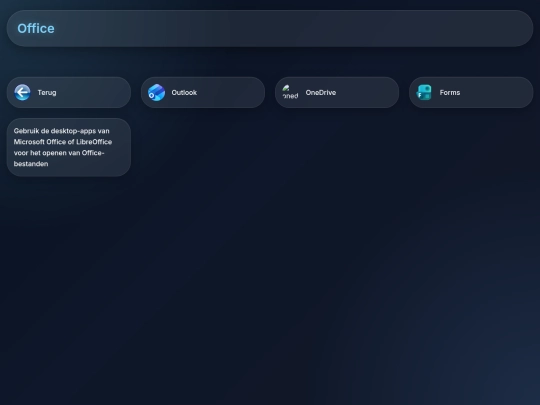This screenshot has width=540, height=405.
Task: Click the broken OneDrive image icon
Action: pos(290,92)
